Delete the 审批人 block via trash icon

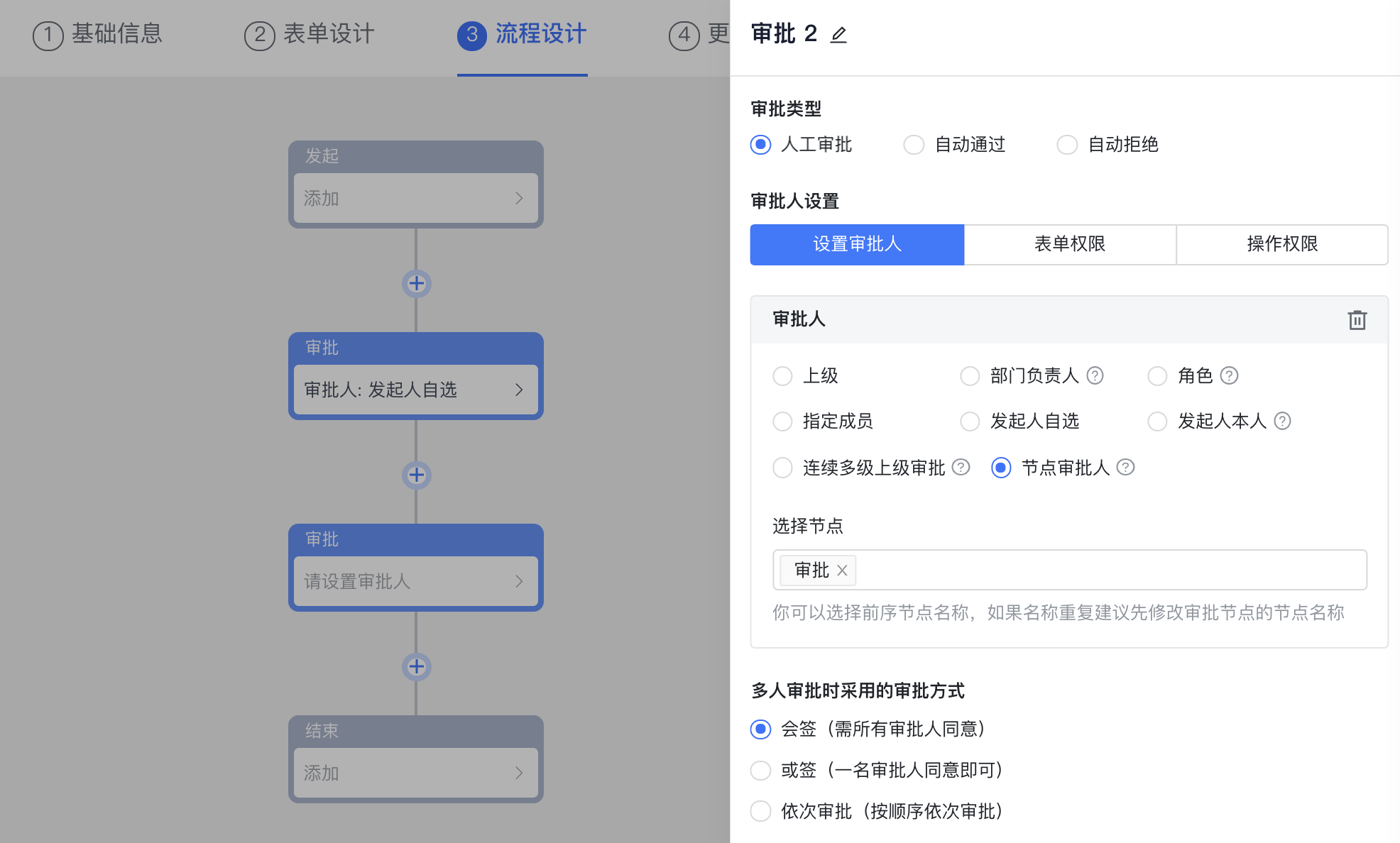(x=1357, y=320)
